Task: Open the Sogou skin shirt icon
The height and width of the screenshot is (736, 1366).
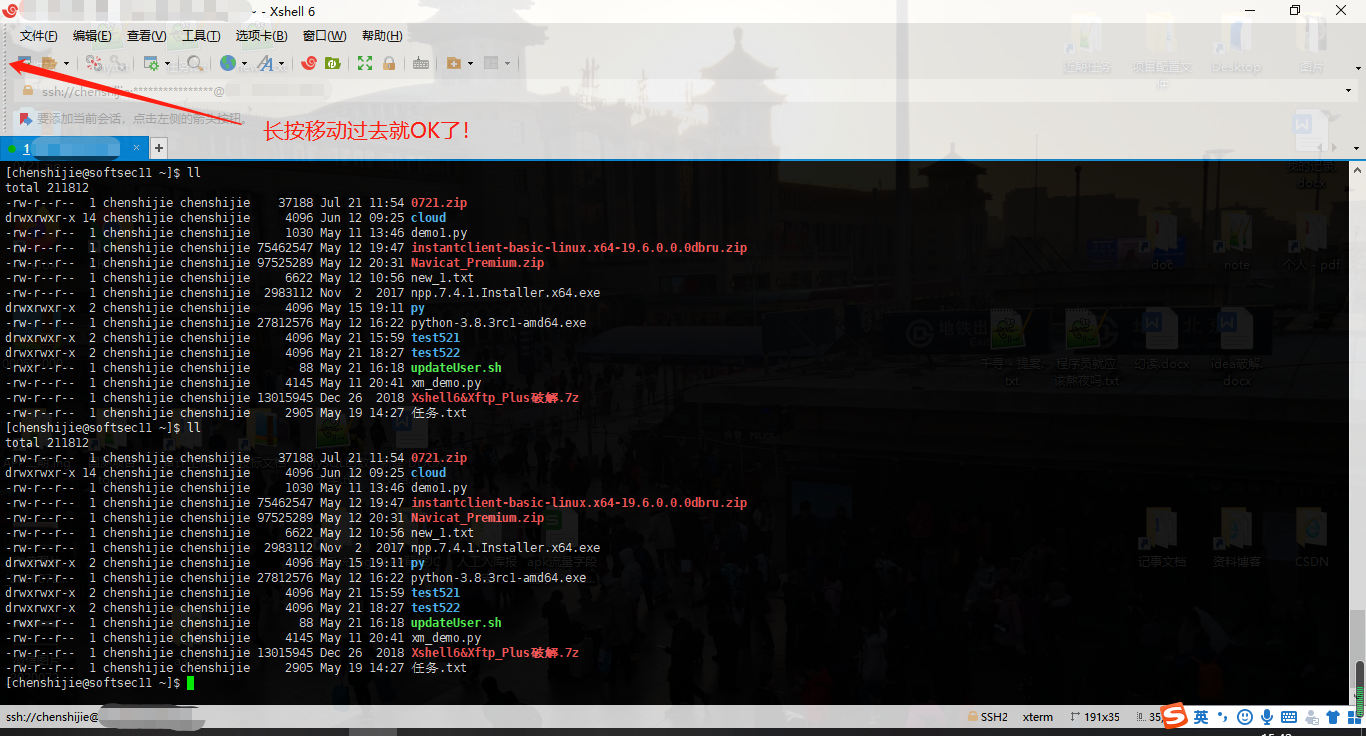Action: (x=1333, y=717)
